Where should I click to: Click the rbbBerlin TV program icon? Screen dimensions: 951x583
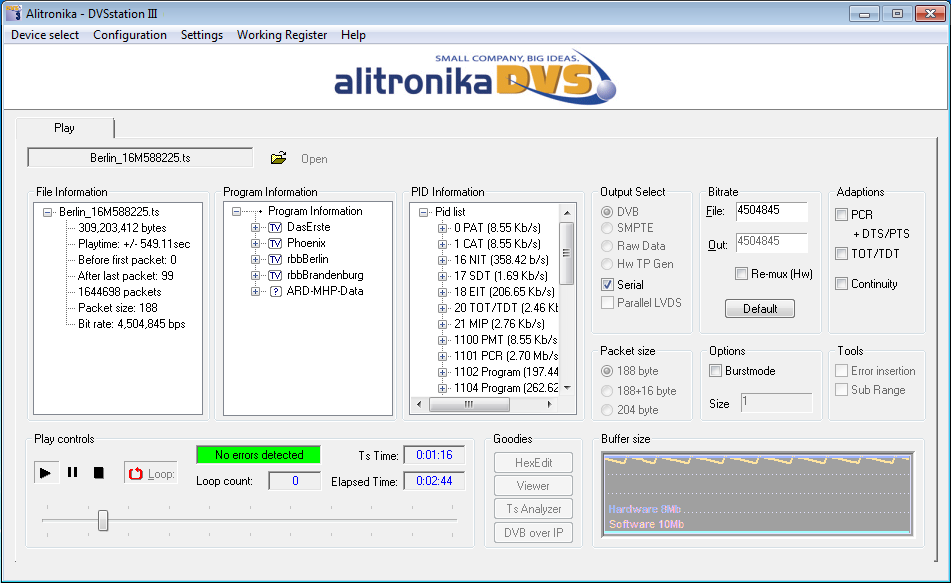pyautogui.click(x=275, y=259)
